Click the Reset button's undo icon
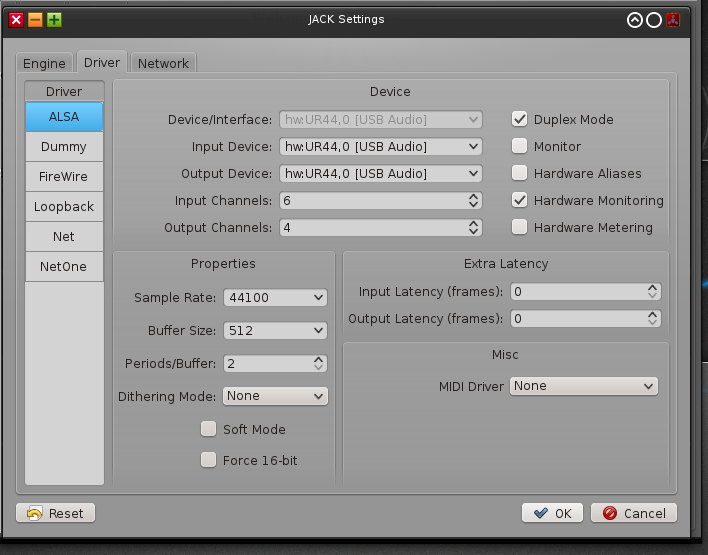Viewport: 708px width, 555px height. (35, 513)
